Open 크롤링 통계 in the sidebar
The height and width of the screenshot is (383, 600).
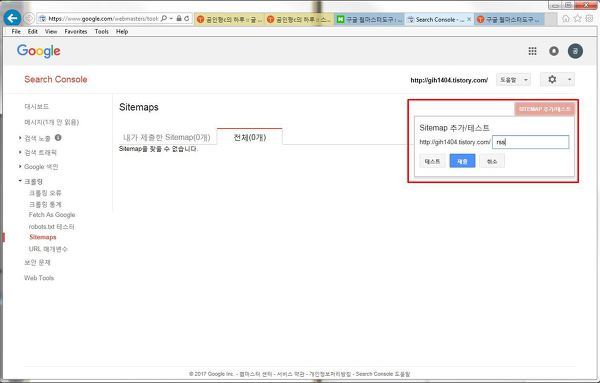pyautogui.click(x=45, y=204)
